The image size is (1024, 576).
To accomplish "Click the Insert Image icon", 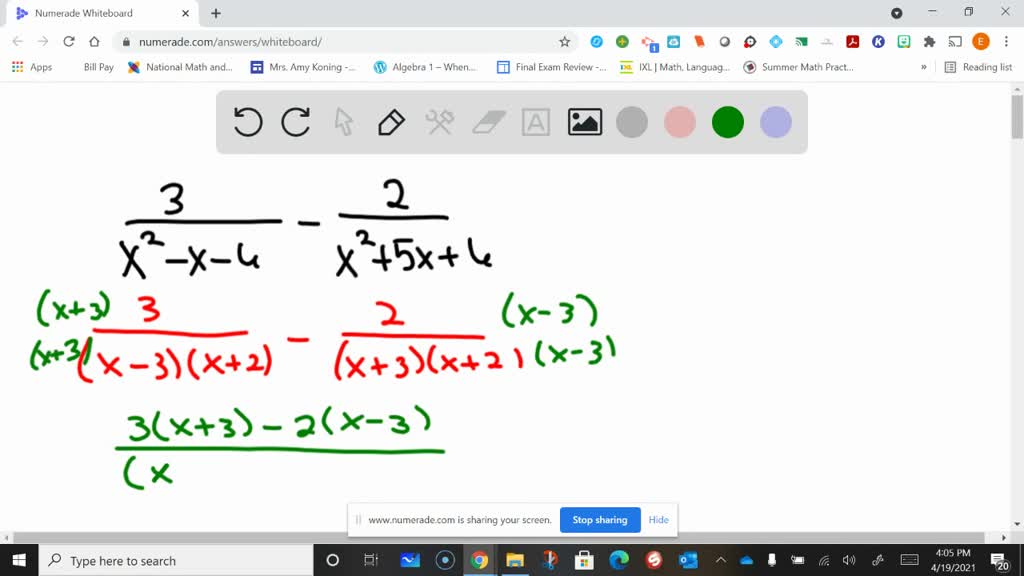I will click(x=583, y=121).
